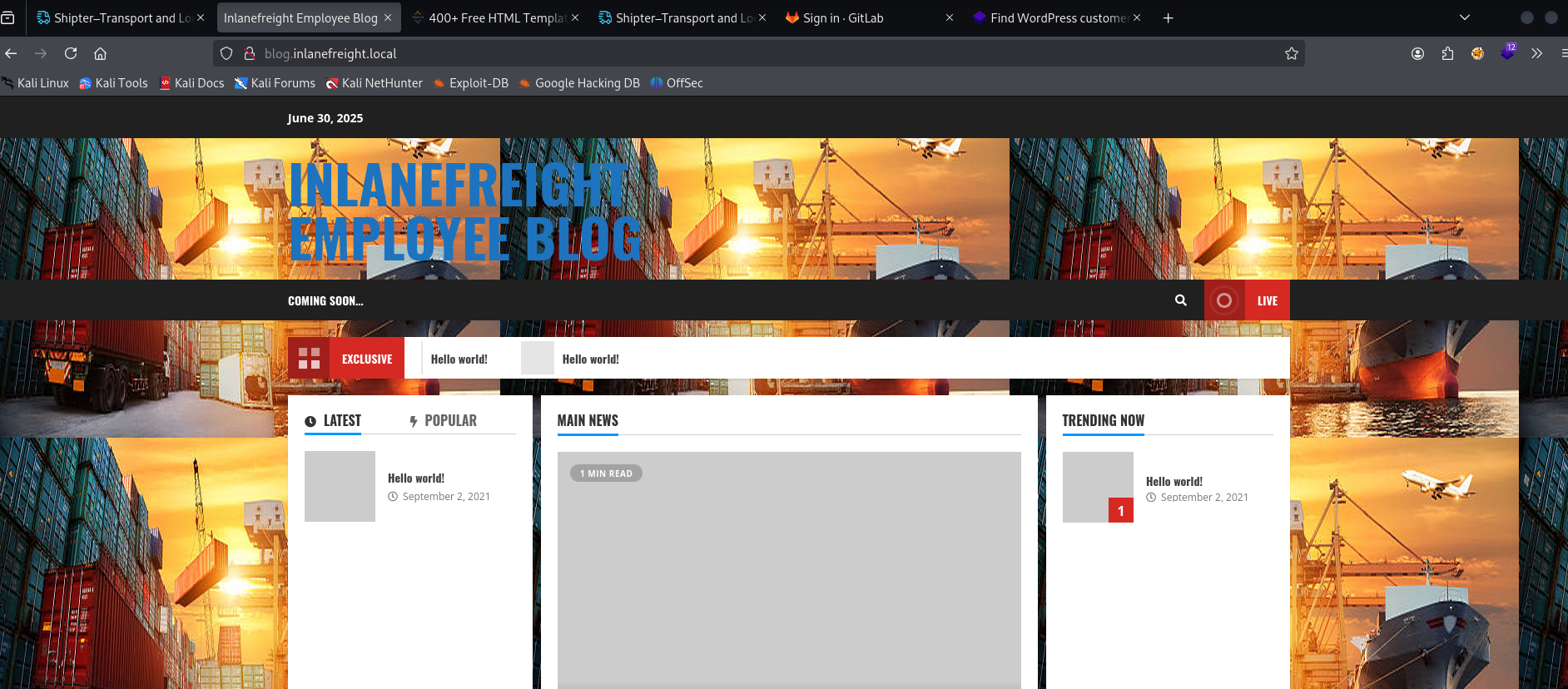Click the red LIVE button
Viewport: 1568px width, 689px height.
tap(1266, 300)
